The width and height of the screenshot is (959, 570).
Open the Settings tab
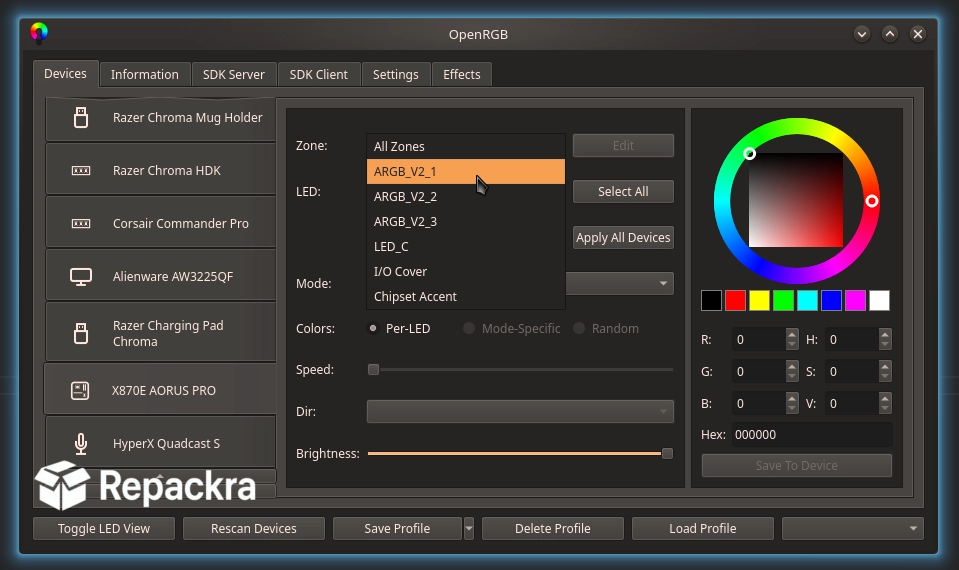[x=396, y=75]
